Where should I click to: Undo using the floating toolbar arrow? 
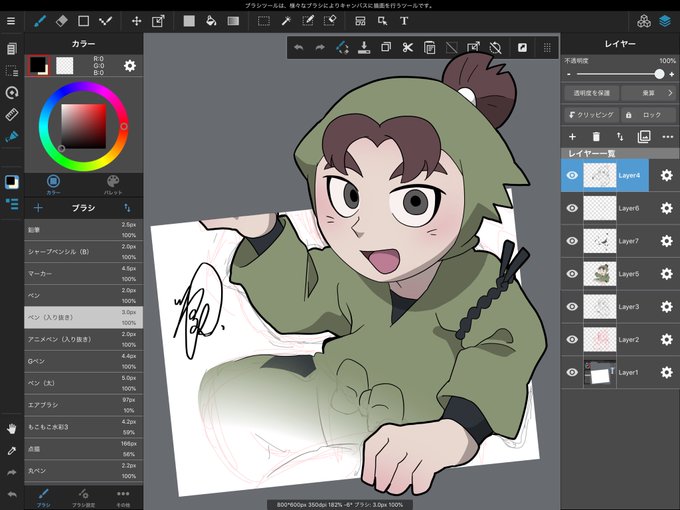pos(298,47)
